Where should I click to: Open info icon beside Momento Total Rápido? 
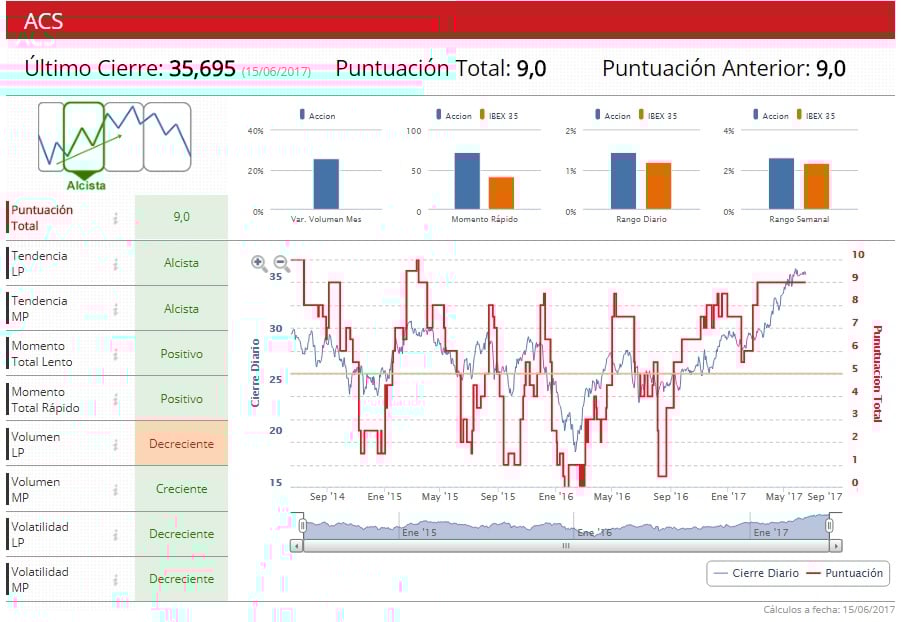click(x=115, y=400)
